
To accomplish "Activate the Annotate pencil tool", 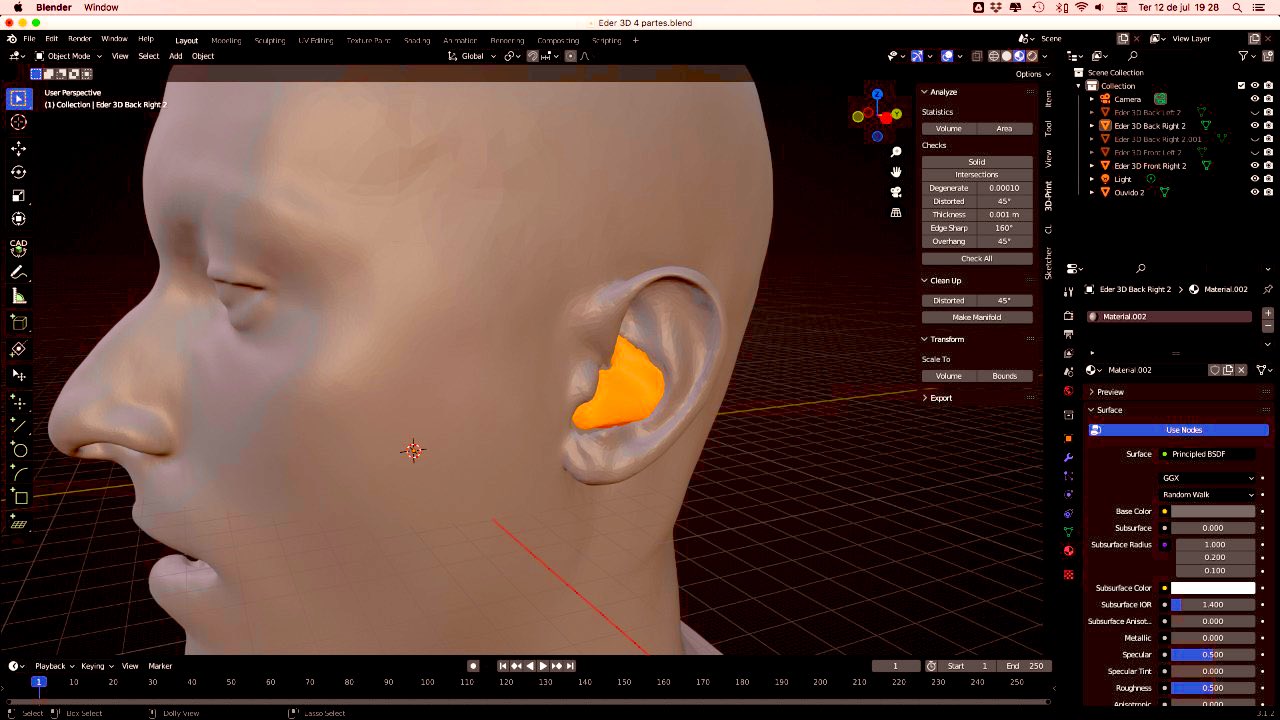I will tap(18, 272).
